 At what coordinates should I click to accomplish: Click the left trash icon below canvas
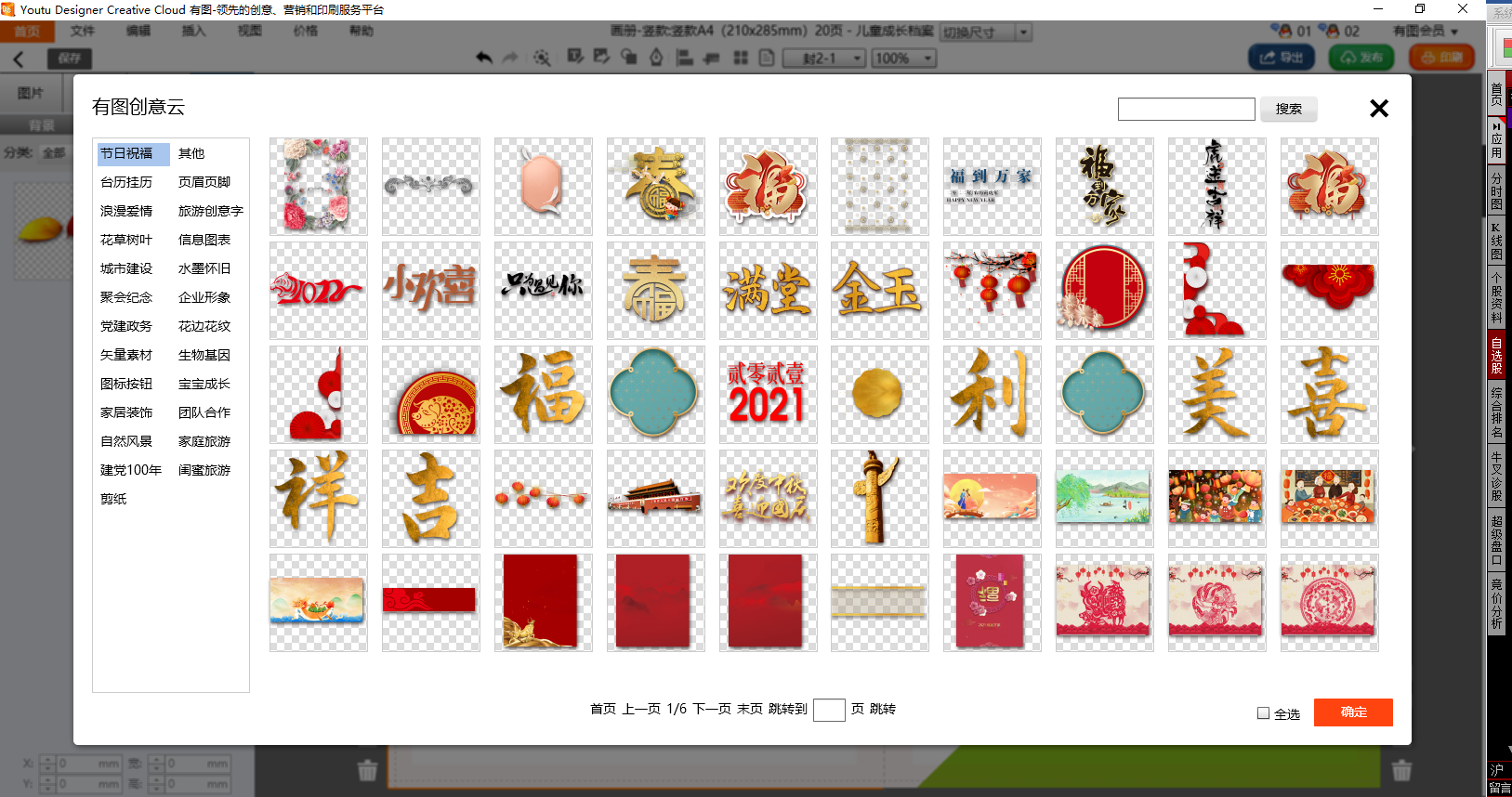(x=368, y=770)
